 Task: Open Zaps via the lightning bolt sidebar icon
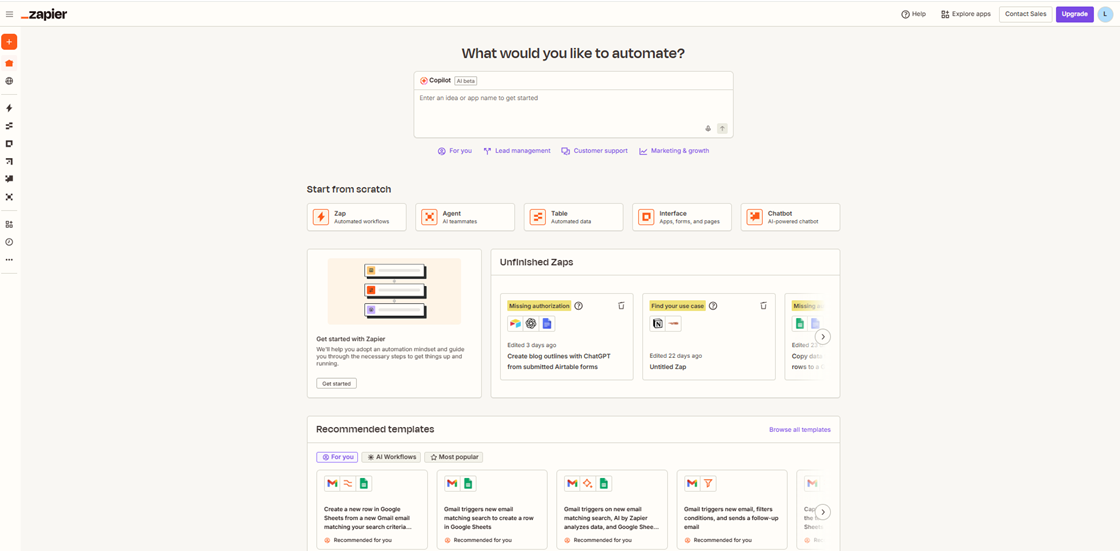click(x=9, y=108)
